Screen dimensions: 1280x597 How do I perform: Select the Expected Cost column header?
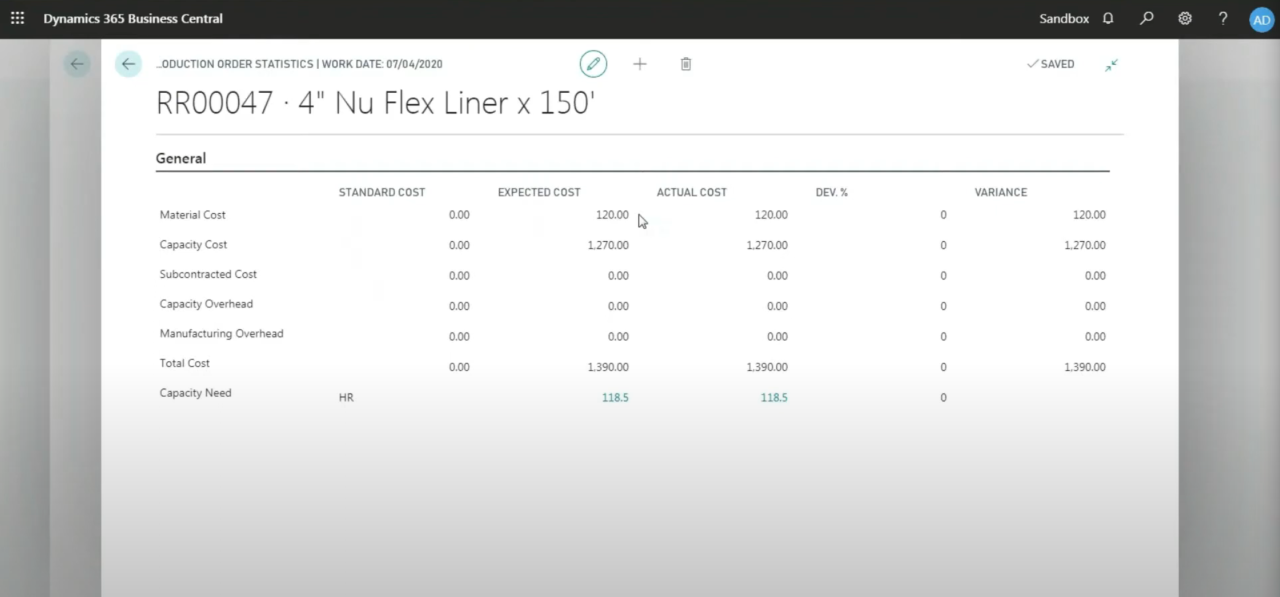[x=539, y=192]
